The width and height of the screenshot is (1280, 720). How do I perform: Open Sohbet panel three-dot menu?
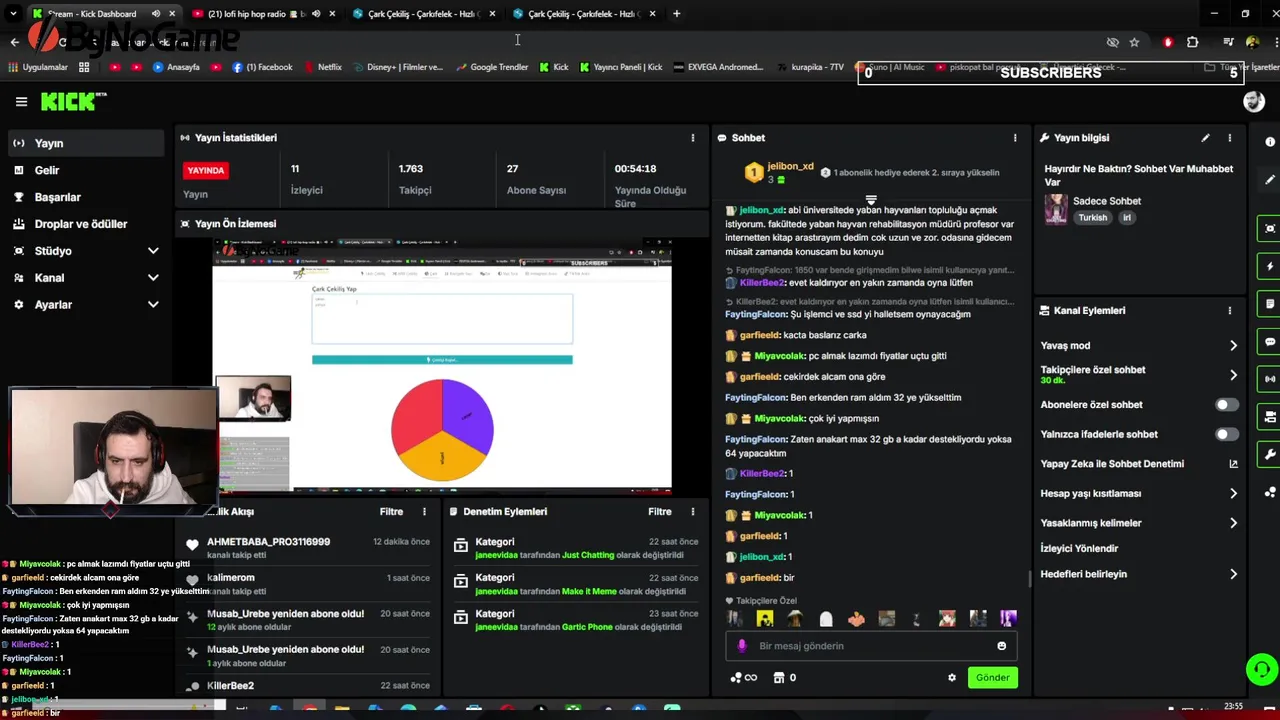pos(1015,138)
